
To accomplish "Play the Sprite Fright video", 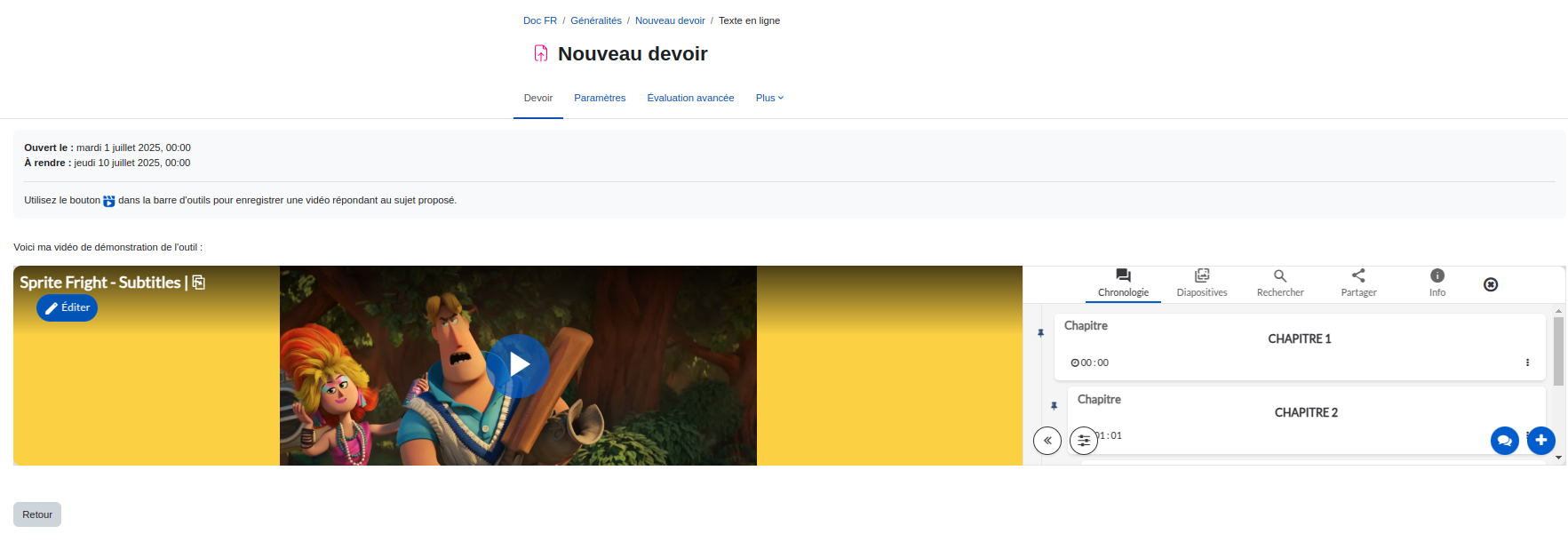I will tap(518, 365).
